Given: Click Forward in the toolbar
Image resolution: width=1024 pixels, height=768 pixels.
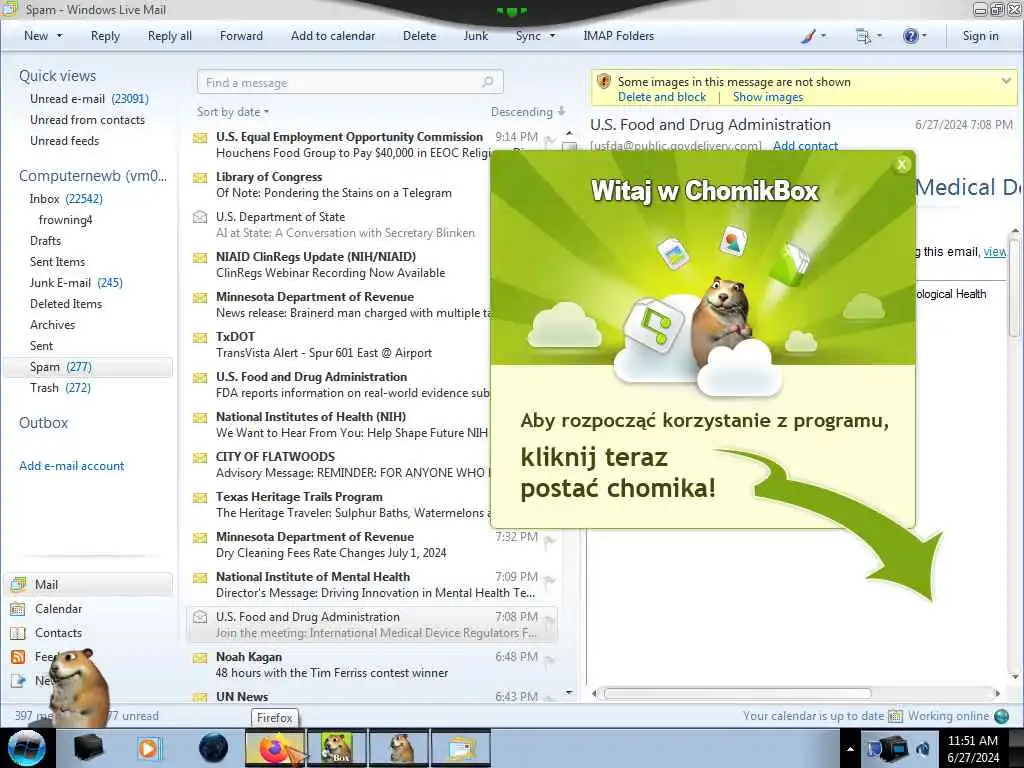Looking at the screenshot, I should point(241,36).
